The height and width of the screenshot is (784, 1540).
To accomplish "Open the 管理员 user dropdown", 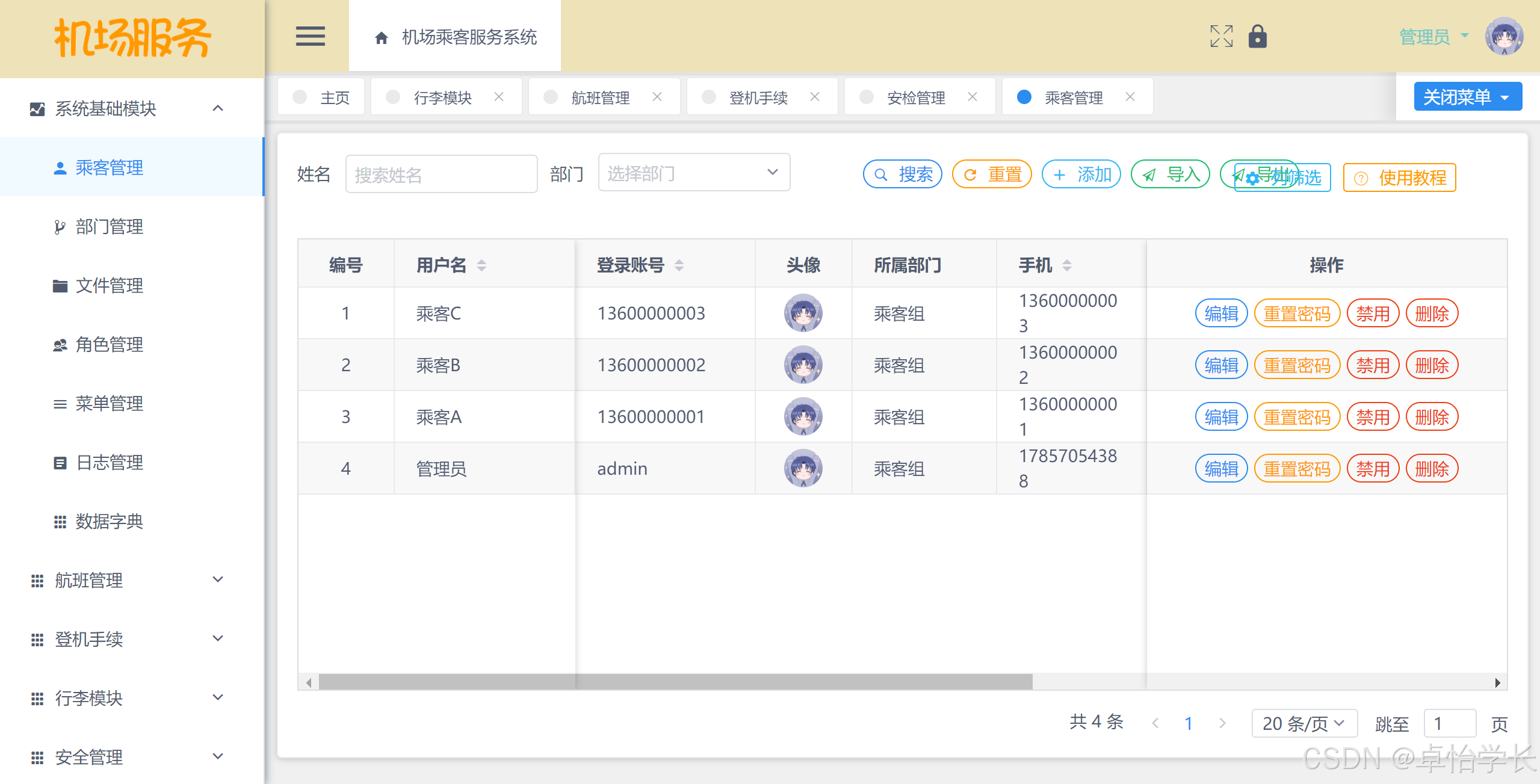I will click(1433, 37).
